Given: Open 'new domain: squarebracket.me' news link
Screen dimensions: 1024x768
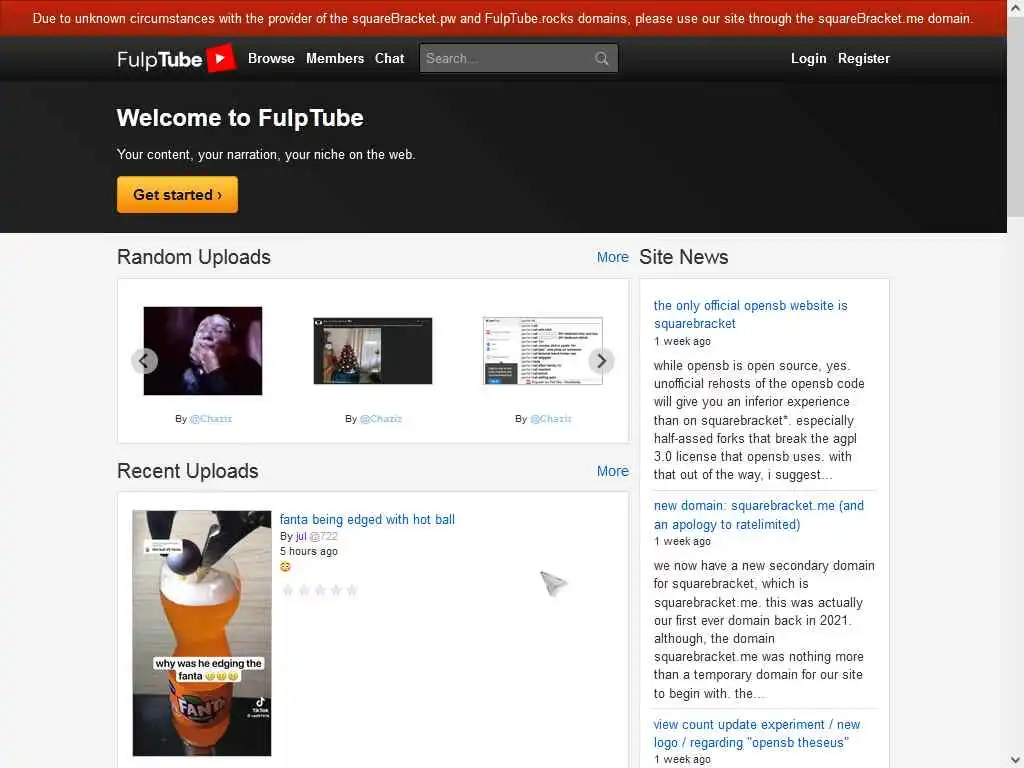Looking at the screenshot, I should (x=758, y=515).
